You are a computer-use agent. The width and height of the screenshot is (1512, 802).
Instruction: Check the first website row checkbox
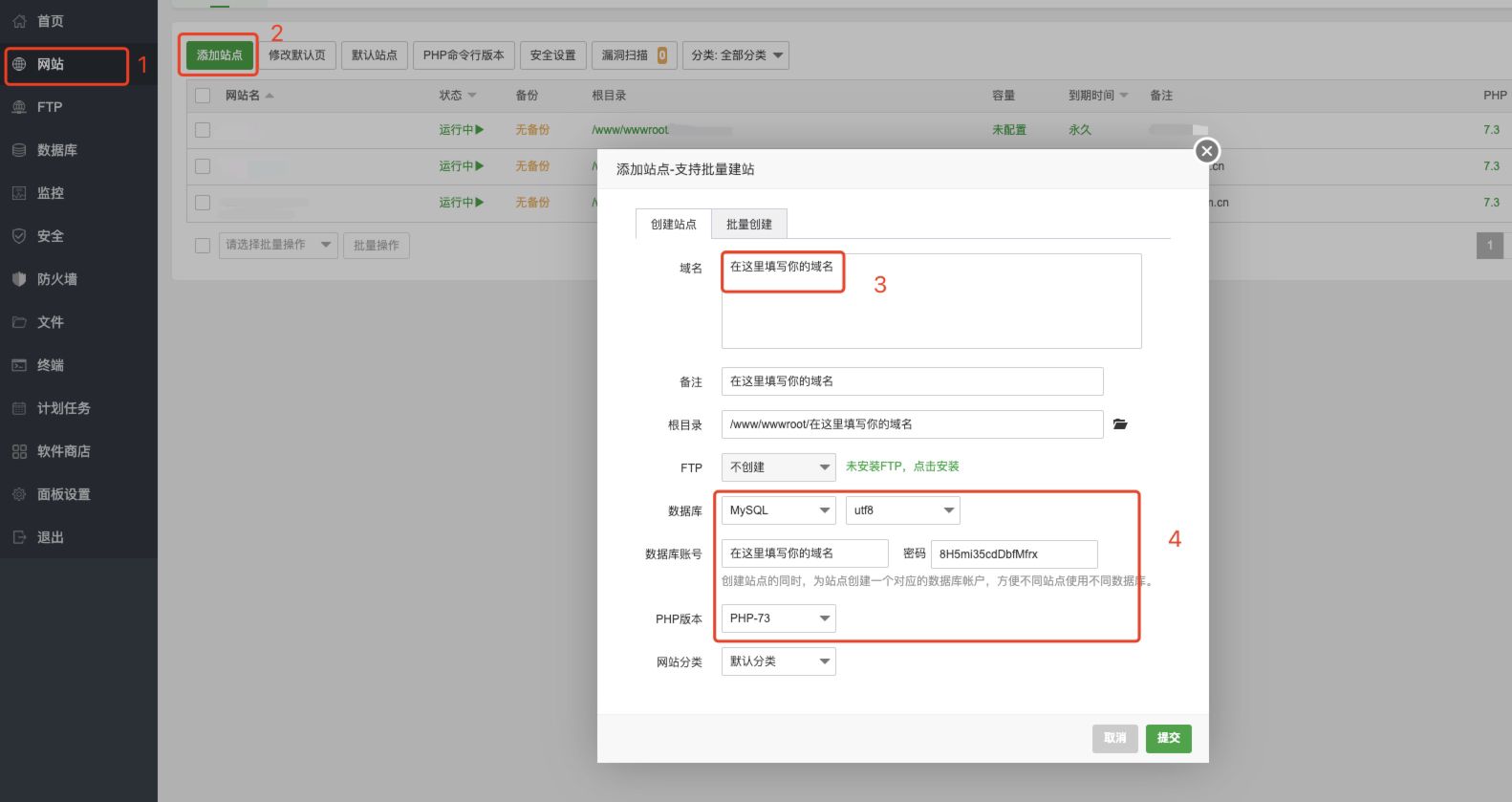203,130
